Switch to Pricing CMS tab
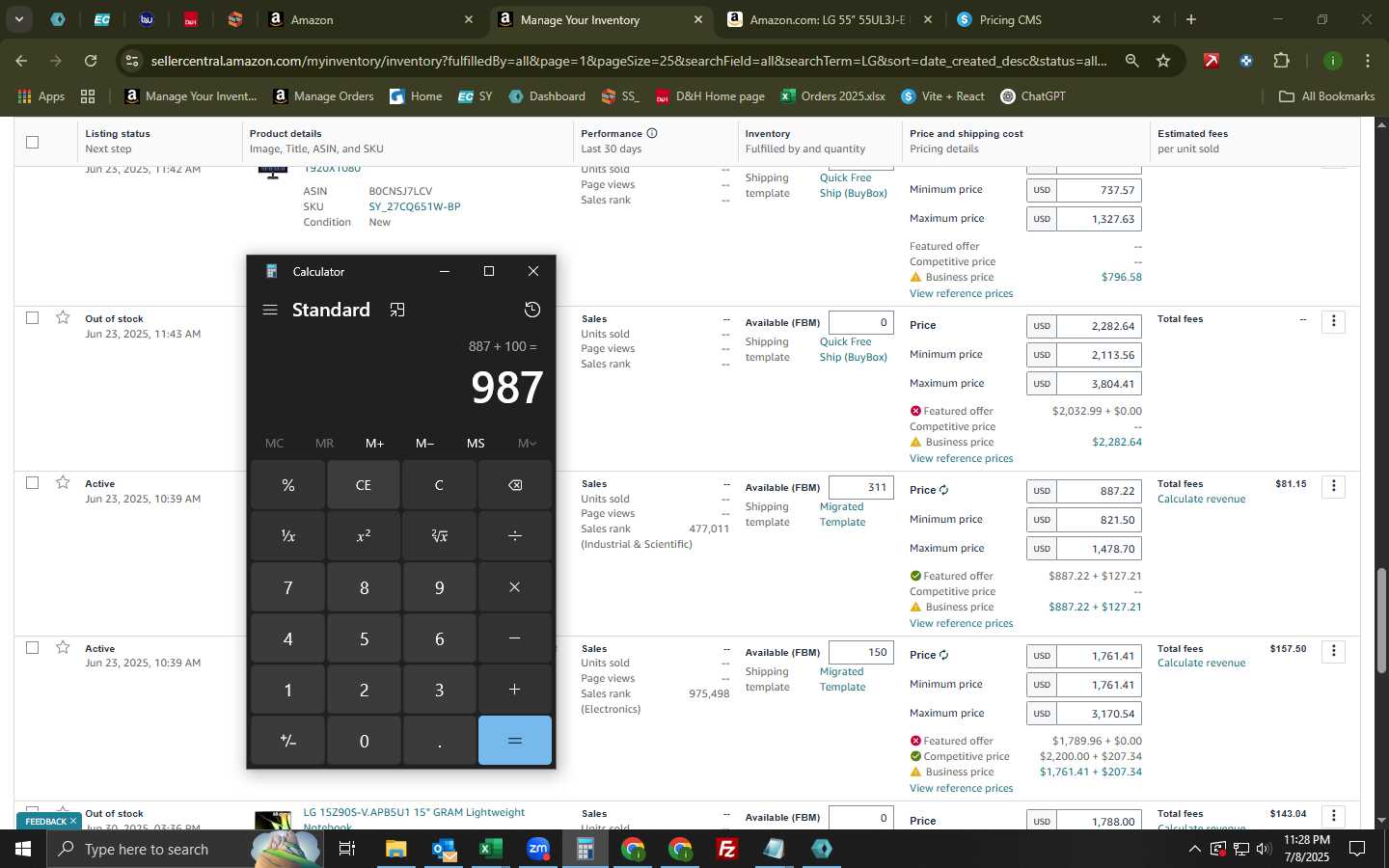Image resolution: width=1389 pixels, height=868 pixels. 1059,19
